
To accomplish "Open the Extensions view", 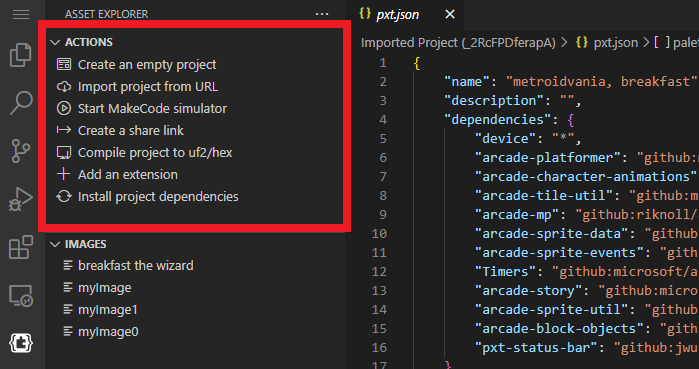I will pos(21,247).
